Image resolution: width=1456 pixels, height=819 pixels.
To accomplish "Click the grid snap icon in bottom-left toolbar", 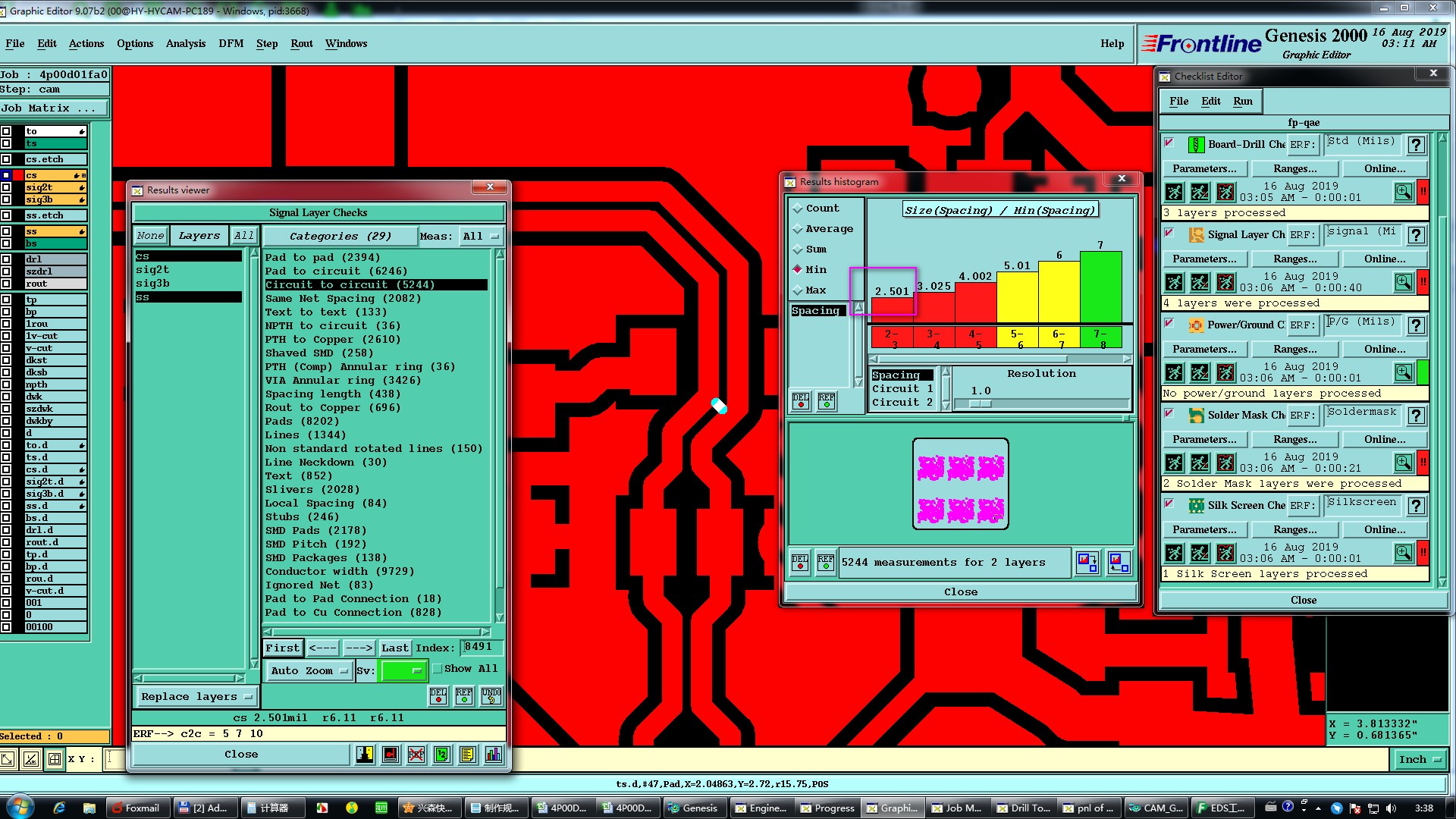I will pyautogui.click(x=55, y=758).
